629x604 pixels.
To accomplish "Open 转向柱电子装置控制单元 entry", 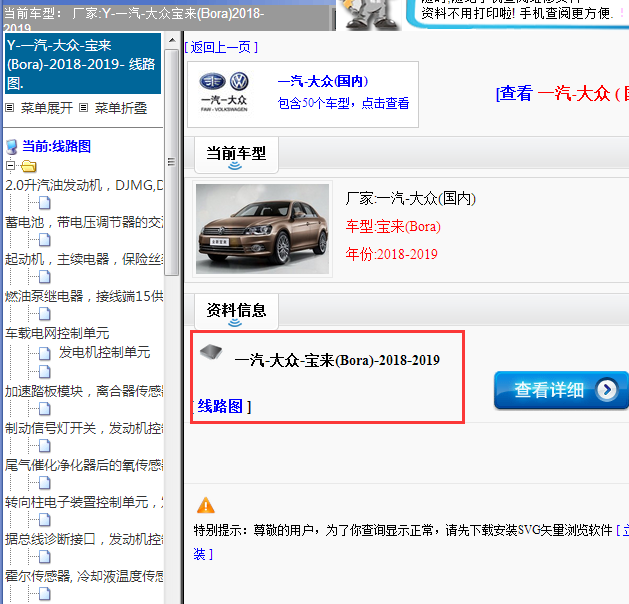I will pyautogui.click(x=84, y=502).
